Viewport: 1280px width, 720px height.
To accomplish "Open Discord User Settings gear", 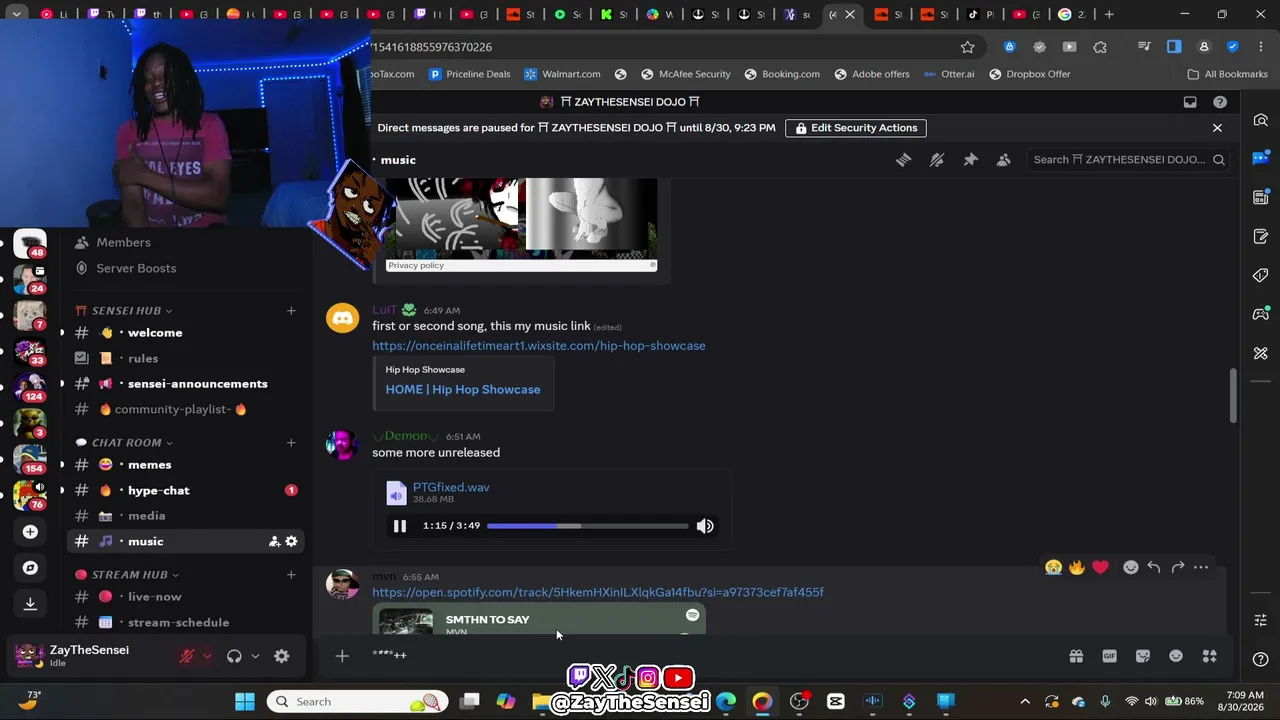I will [x=282, y=656].
